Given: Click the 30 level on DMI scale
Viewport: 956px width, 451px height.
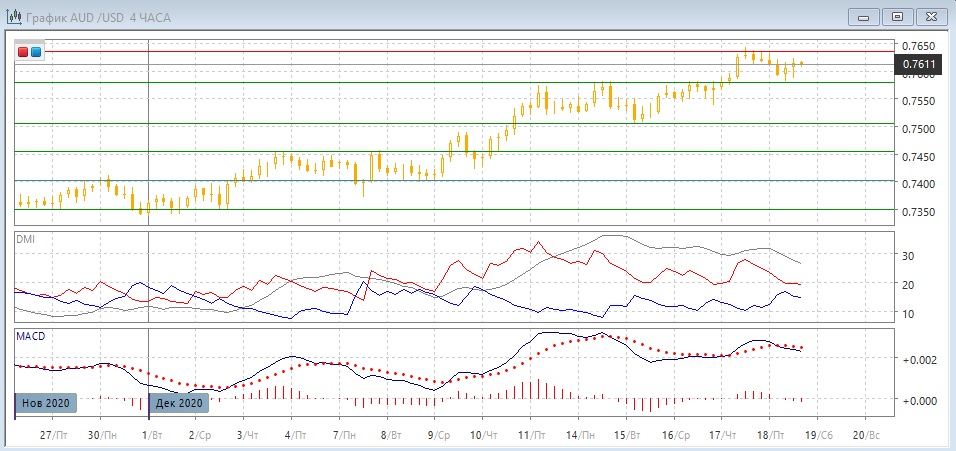Looking at the screenshot, I should [x=910, y=256].
